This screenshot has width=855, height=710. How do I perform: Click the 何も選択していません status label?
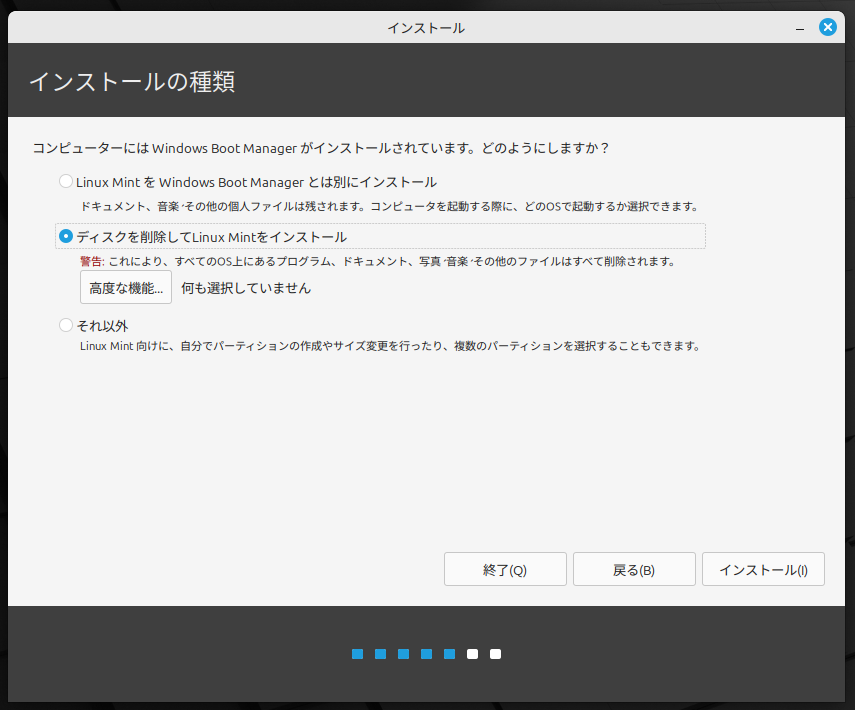[x=246, y=288]
